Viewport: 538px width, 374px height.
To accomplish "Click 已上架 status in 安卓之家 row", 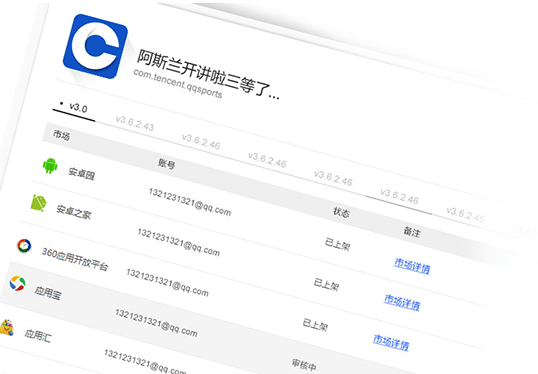I will 326,284.
